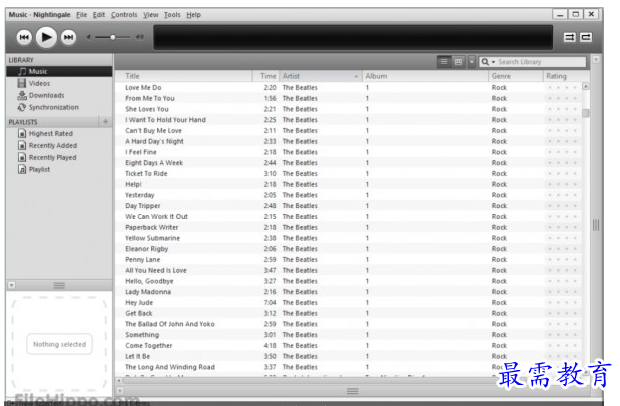Open the search scope dropdown with the magnifier

click(488, 62)
